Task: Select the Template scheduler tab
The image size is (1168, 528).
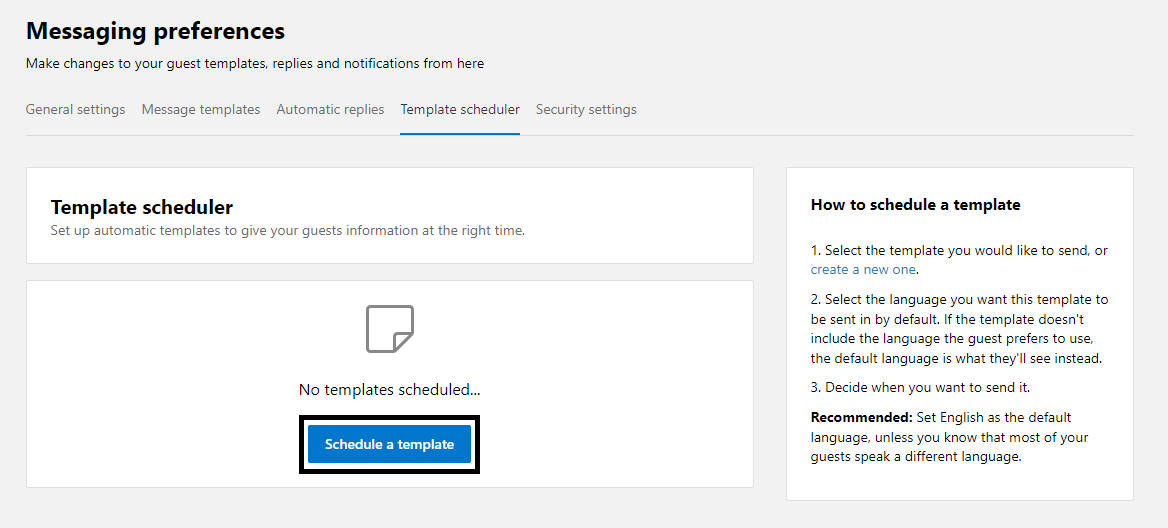Action: click(x=460, y=109)
